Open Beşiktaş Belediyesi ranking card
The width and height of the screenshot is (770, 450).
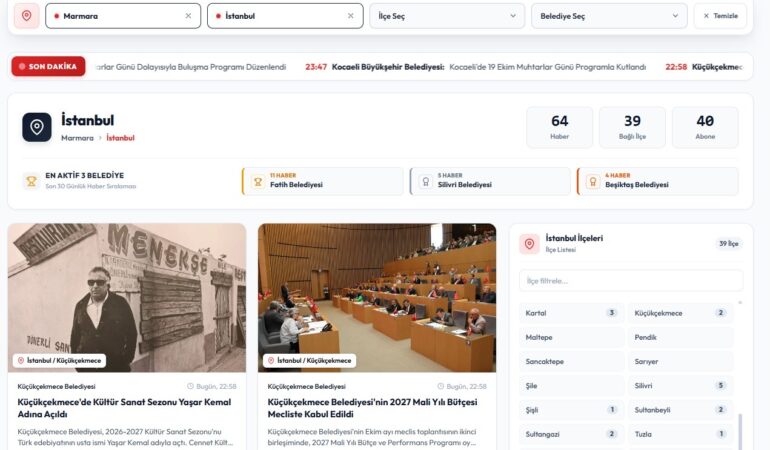658,181
